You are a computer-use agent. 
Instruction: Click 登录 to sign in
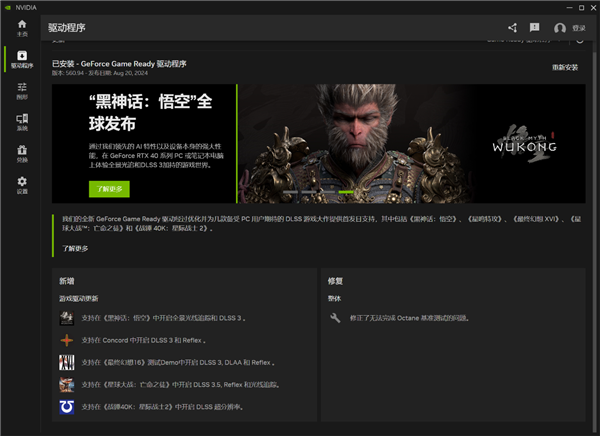(x=579, y=28)
